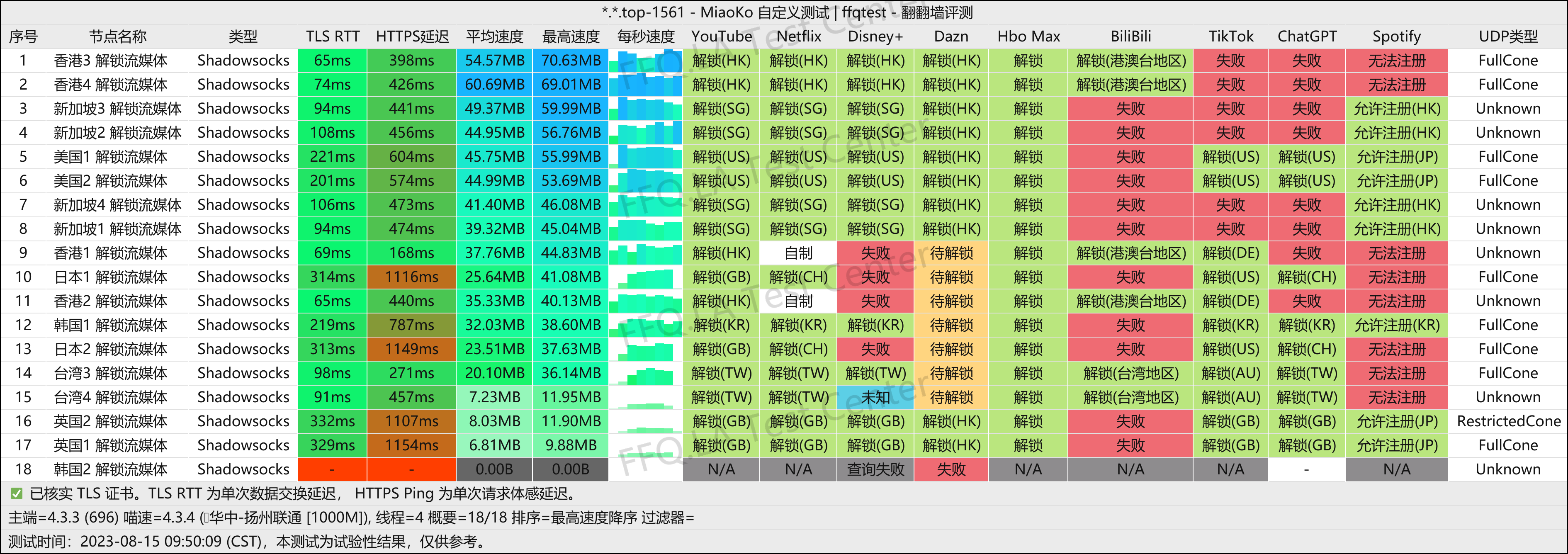Click the 7.23MB average speed cell
The width and height of the screenshot is (1568, 554).
coord(494,398)
